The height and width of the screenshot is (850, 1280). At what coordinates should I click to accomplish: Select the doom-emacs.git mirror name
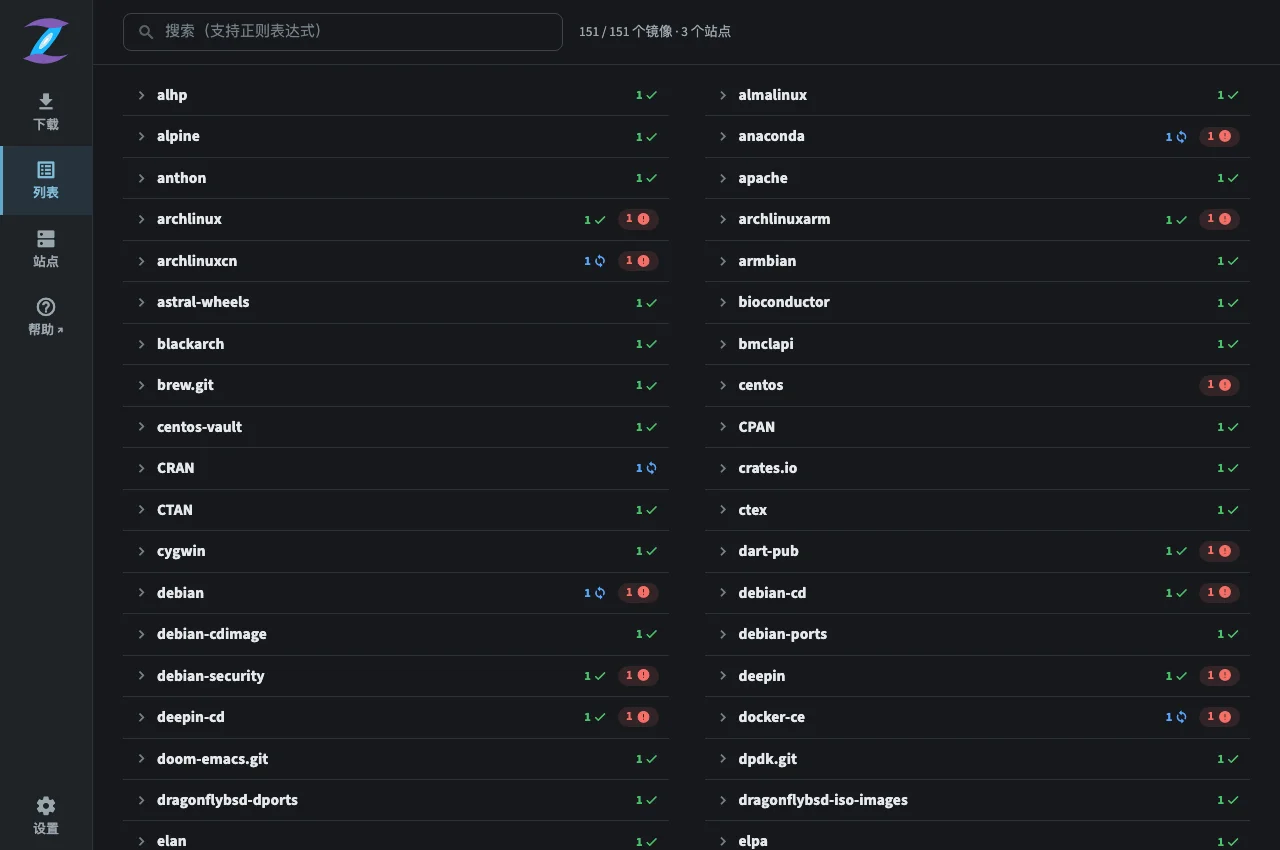tap(212, 759)
